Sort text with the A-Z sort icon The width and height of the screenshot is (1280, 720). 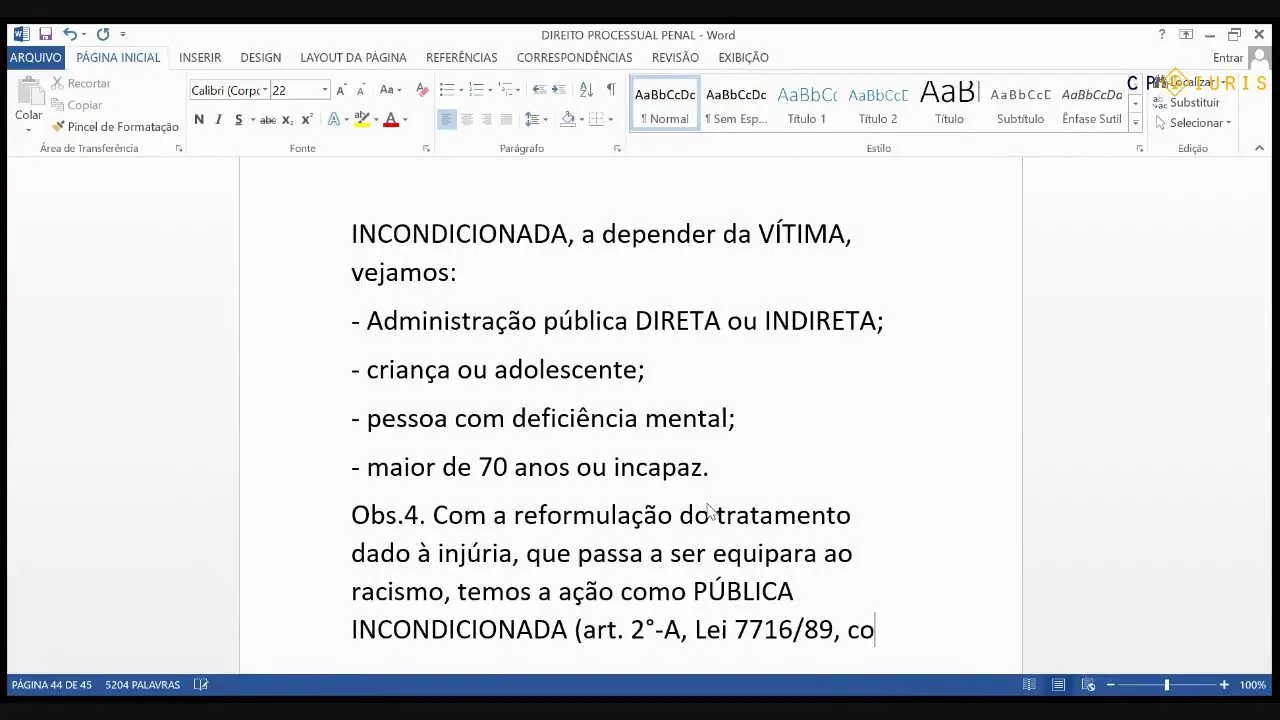click(x=587, y=90)
